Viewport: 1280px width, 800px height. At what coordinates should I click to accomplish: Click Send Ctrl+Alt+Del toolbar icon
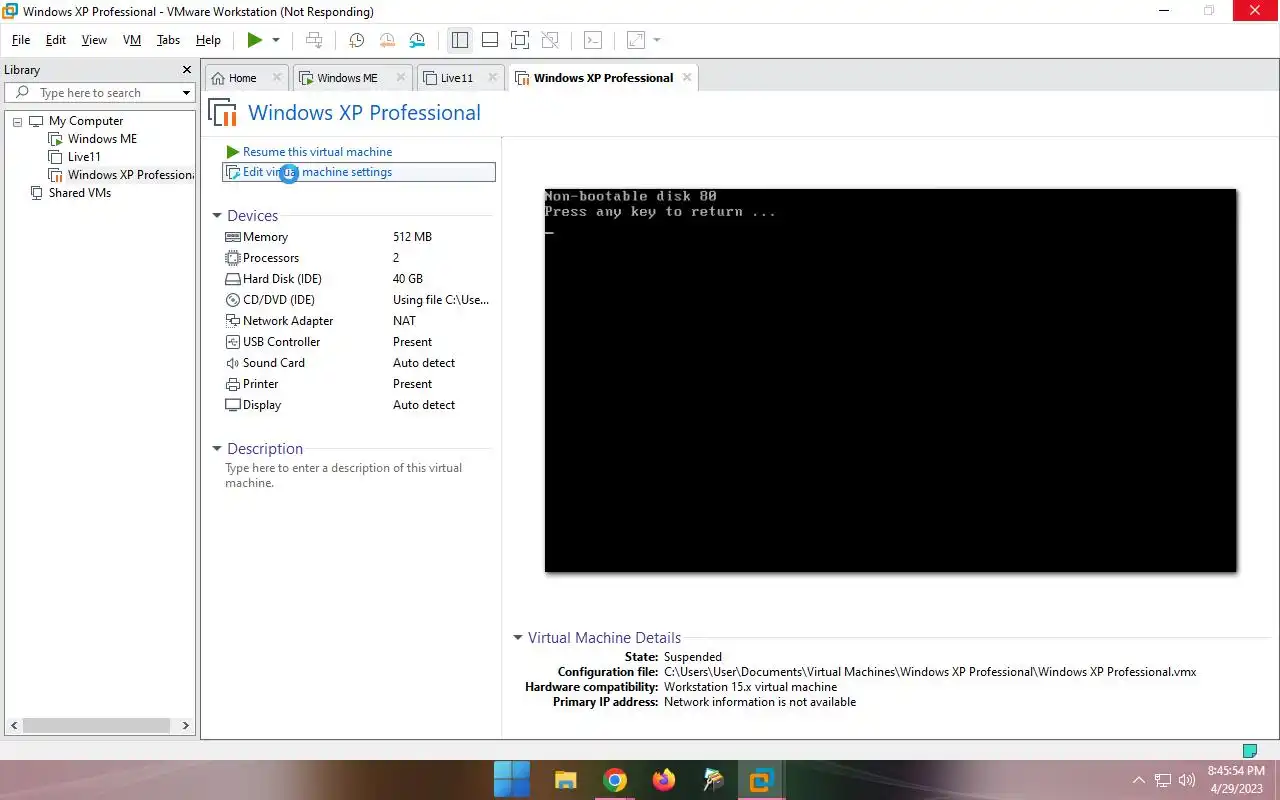pos(314,40)
